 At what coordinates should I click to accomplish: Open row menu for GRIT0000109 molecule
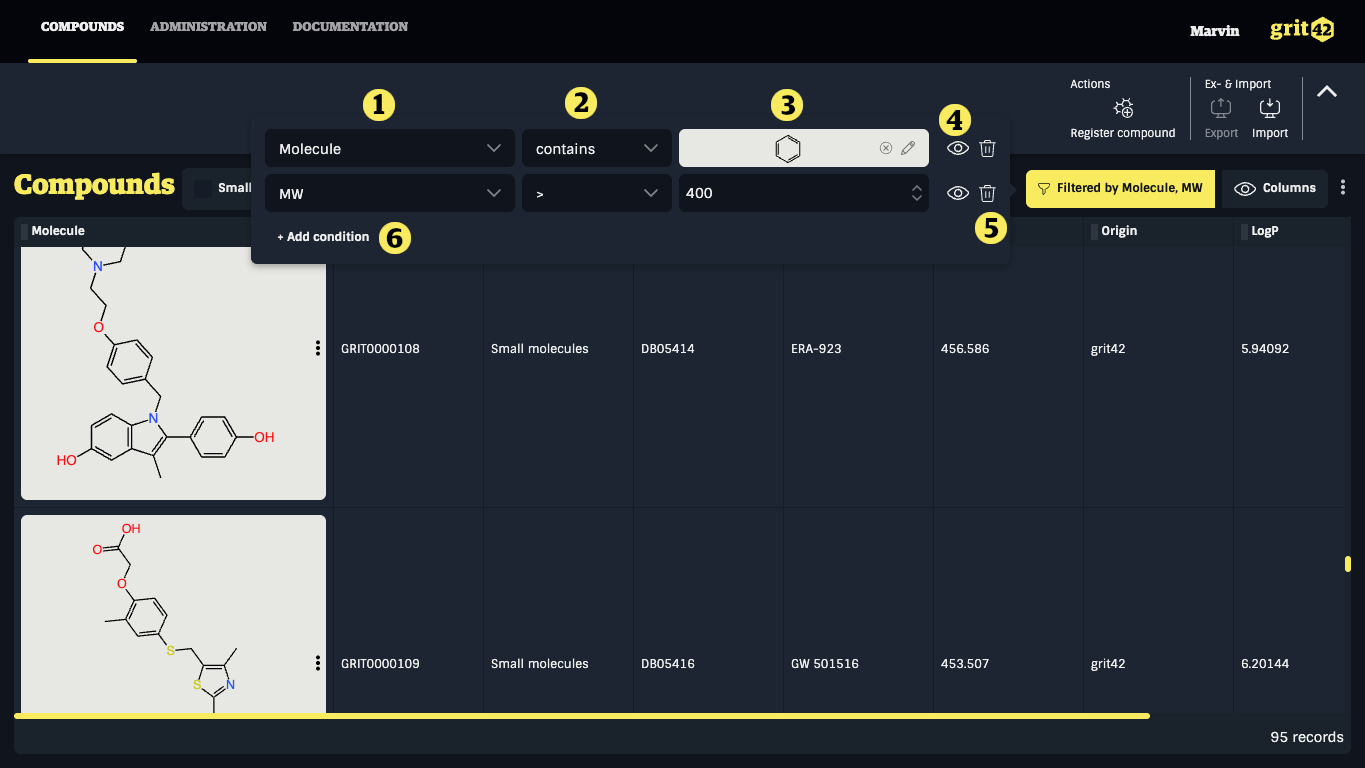(x=318, y=663)
